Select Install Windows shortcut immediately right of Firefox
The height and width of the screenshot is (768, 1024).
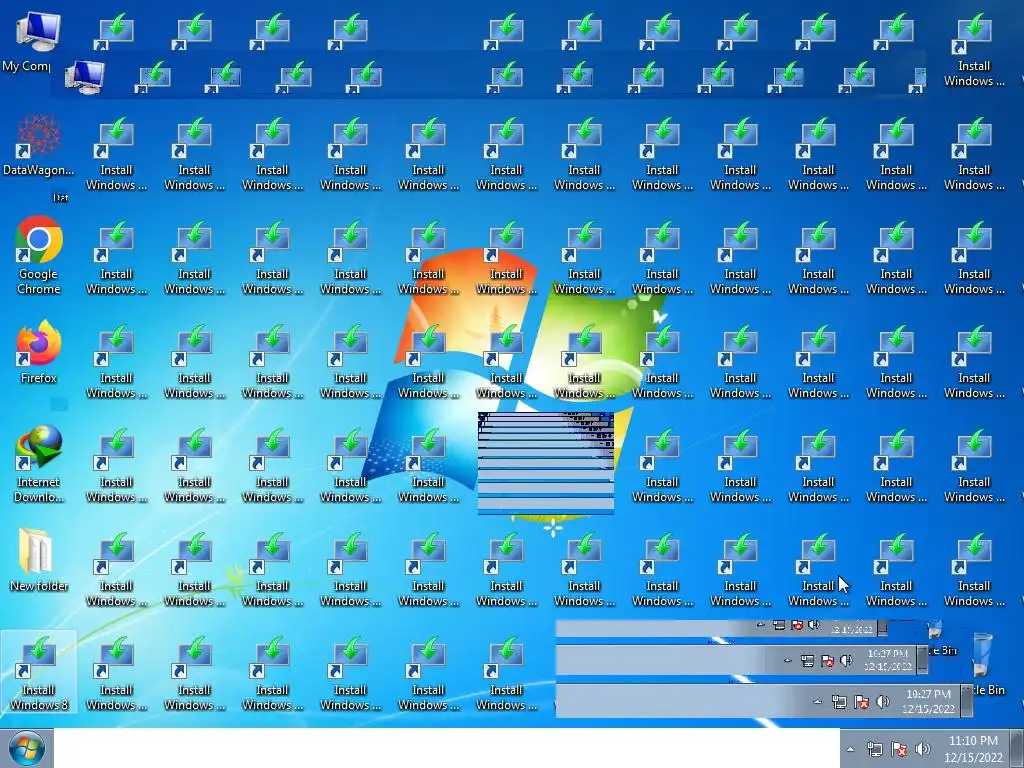pyautogui.click(x=116, y=362)
